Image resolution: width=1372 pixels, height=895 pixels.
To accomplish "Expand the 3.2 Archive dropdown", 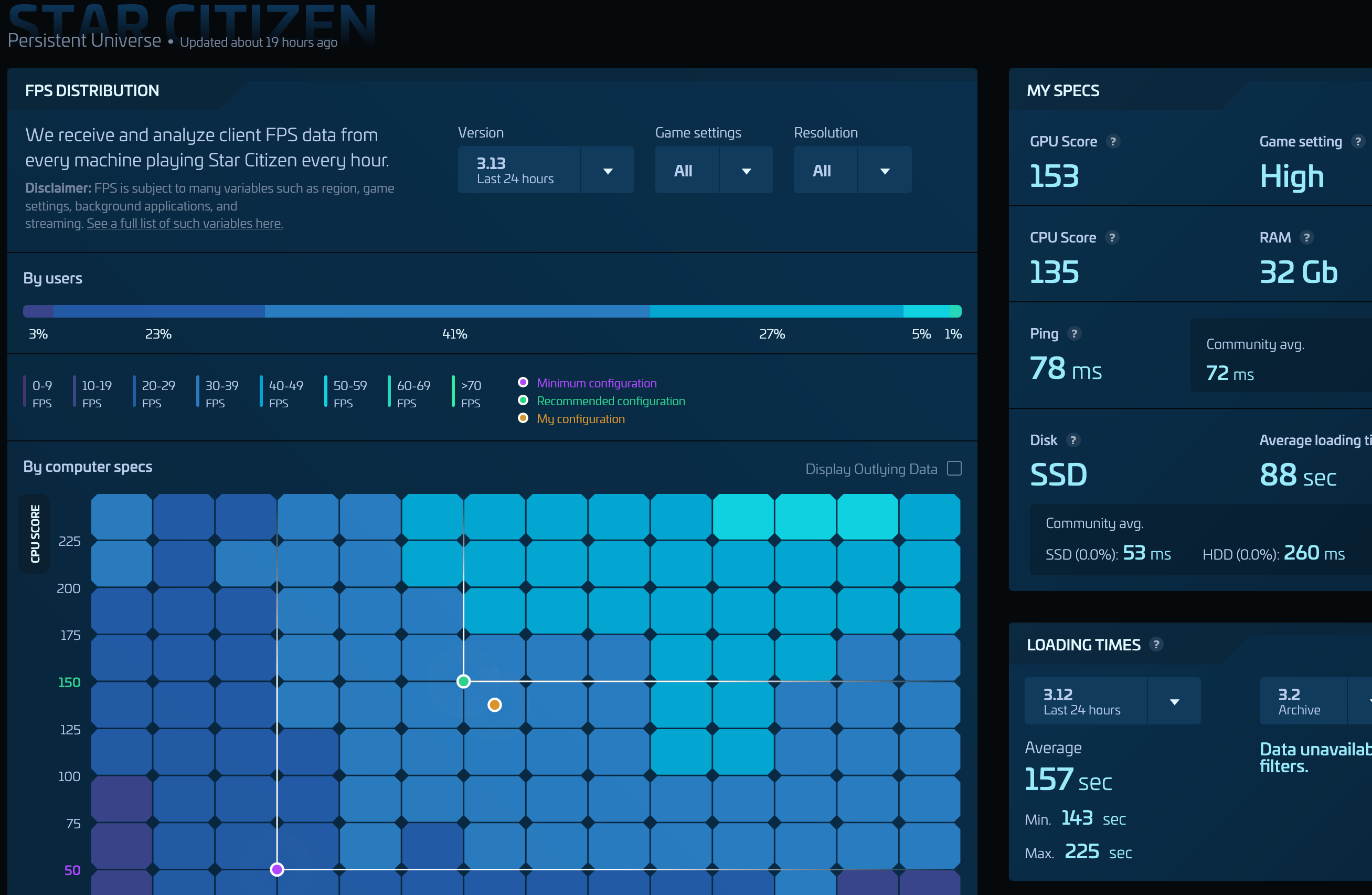I will tap(1359, 702).
